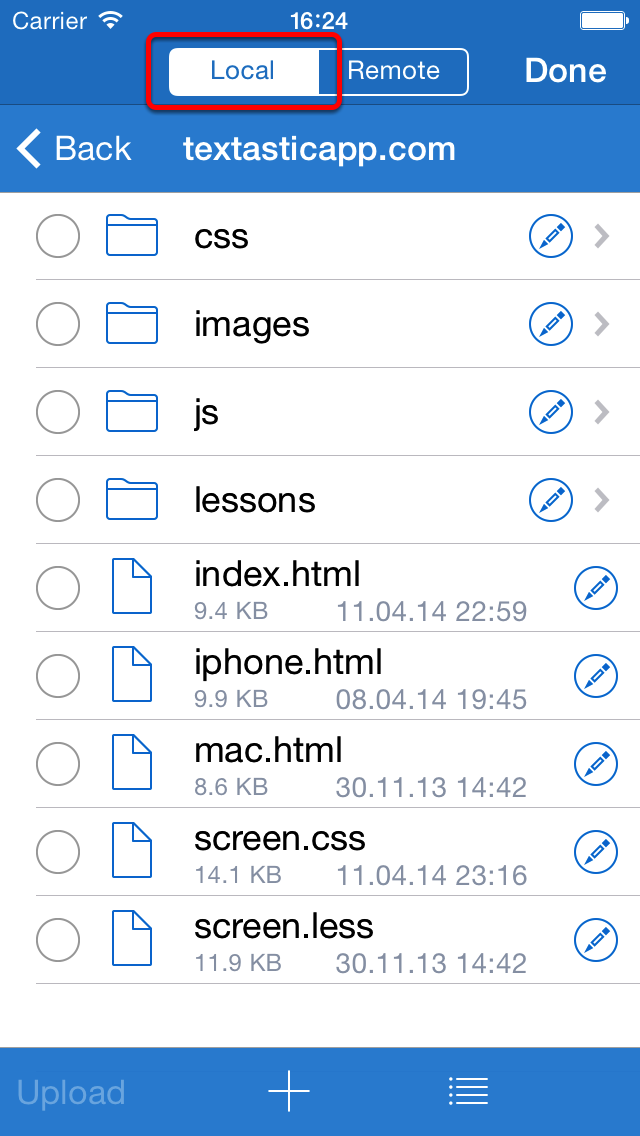Go Back to the previous folder
The height and width of the screenshot is (1136, 640).
pyautogui.click(x=73, y=149)
